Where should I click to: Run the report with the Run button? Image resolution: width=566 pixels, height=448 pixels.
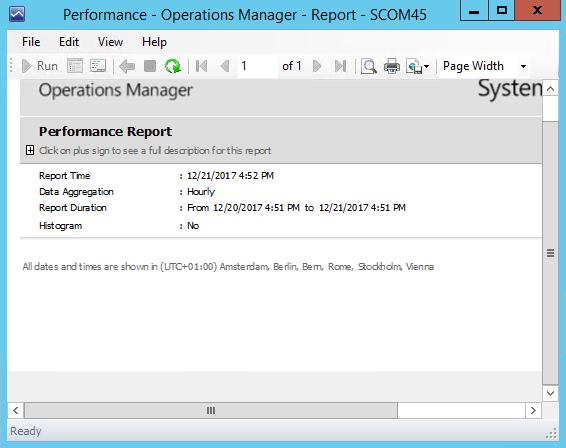point(40,66)
